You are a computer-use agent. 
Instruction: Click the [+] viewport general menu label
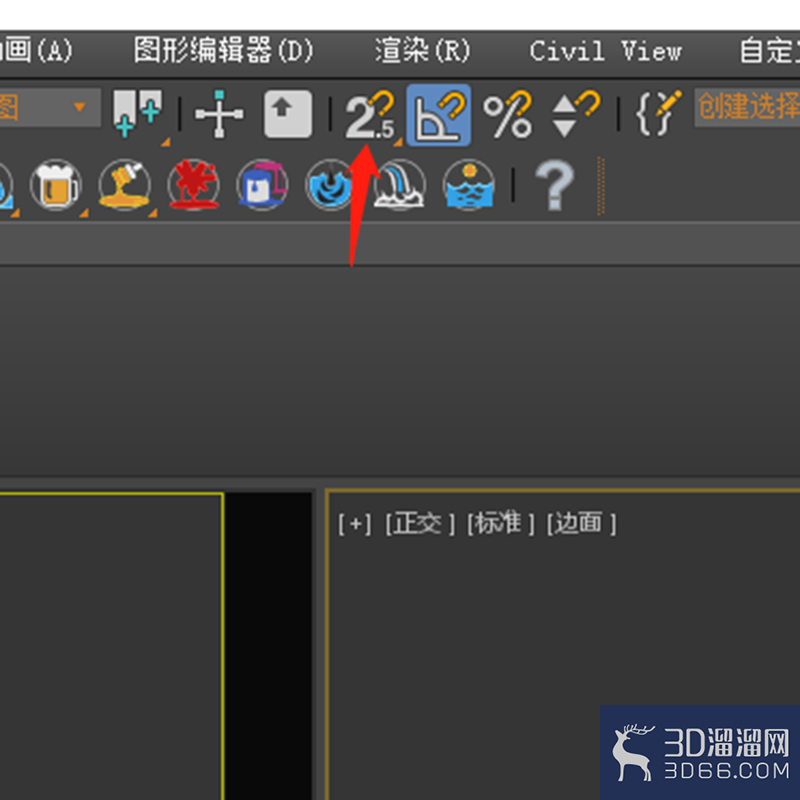click(355, 524)
